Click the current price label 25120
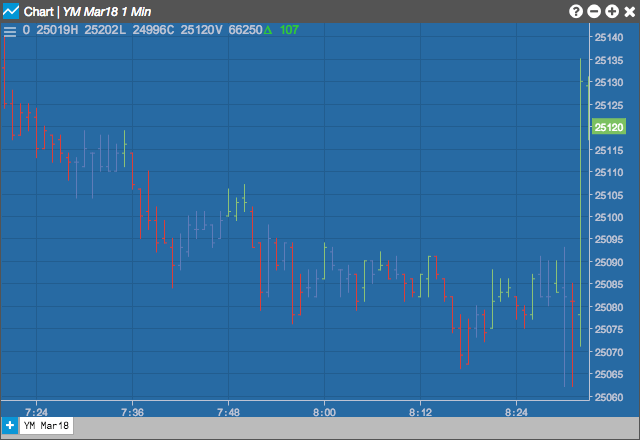Image resolution: width=640 pixels, height=440 pixels. [609, 127]
